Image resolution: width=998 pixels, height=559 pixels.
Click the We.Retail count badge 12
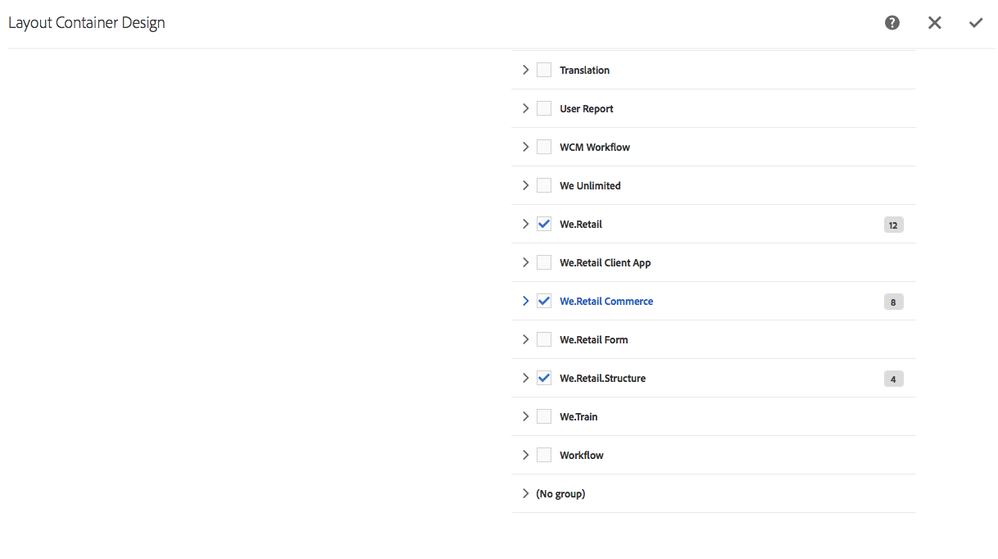coord(893,225)
